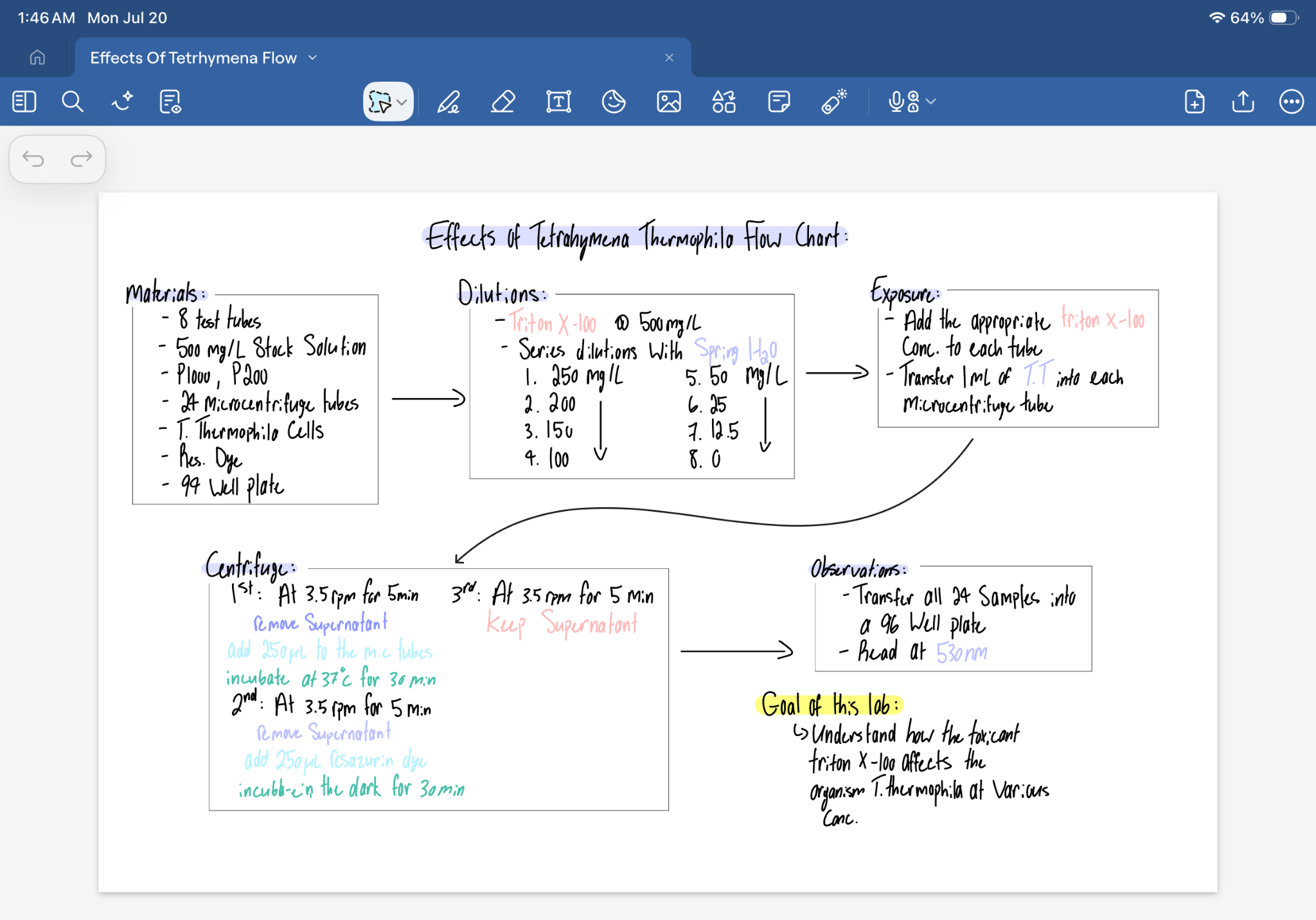Open the share and export menu
The width and height of the screenshot is (1316, 920).
1243,102
